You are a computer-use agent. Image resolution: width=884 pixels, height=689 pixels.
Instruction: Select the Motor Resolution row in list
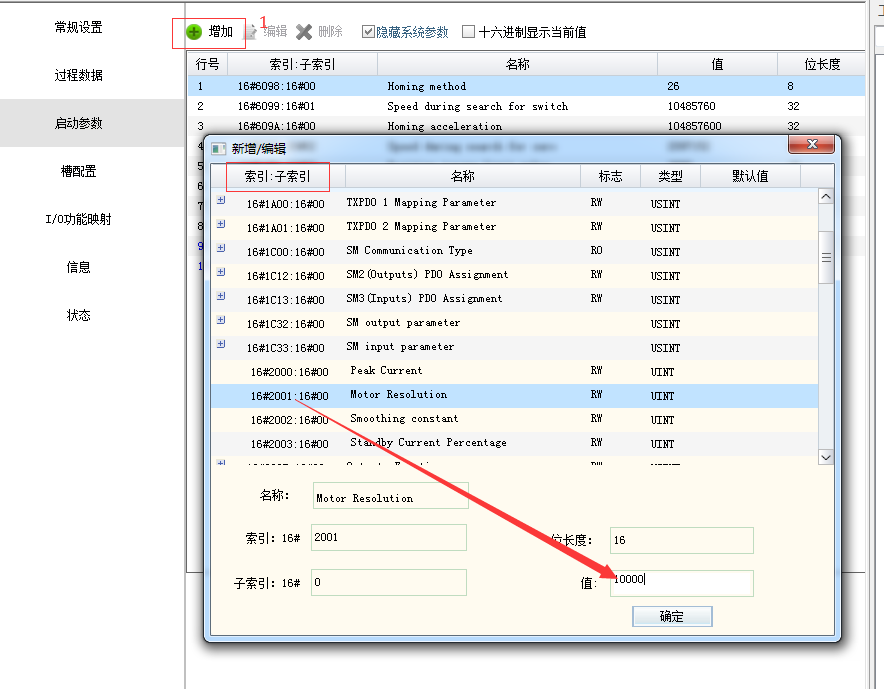click(514, 395)
